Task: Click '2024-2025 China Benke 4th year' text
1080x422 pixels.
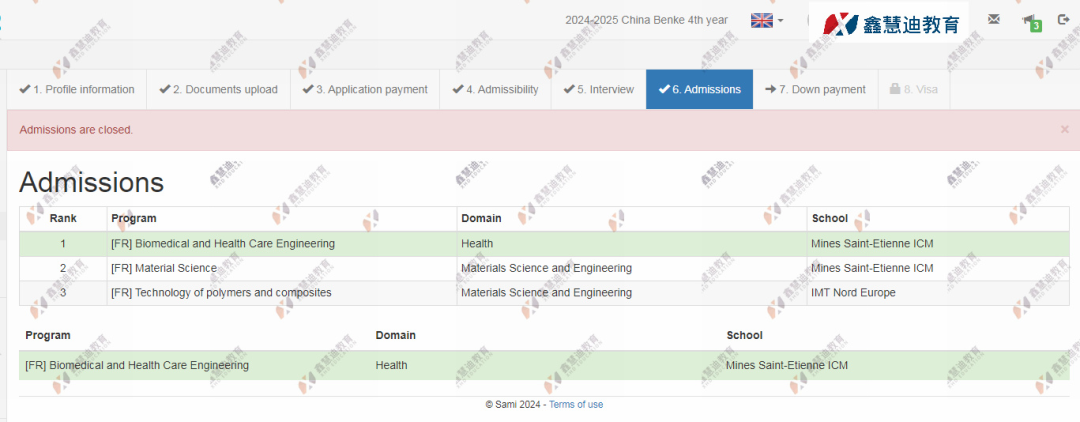Action: pos(646,20)
